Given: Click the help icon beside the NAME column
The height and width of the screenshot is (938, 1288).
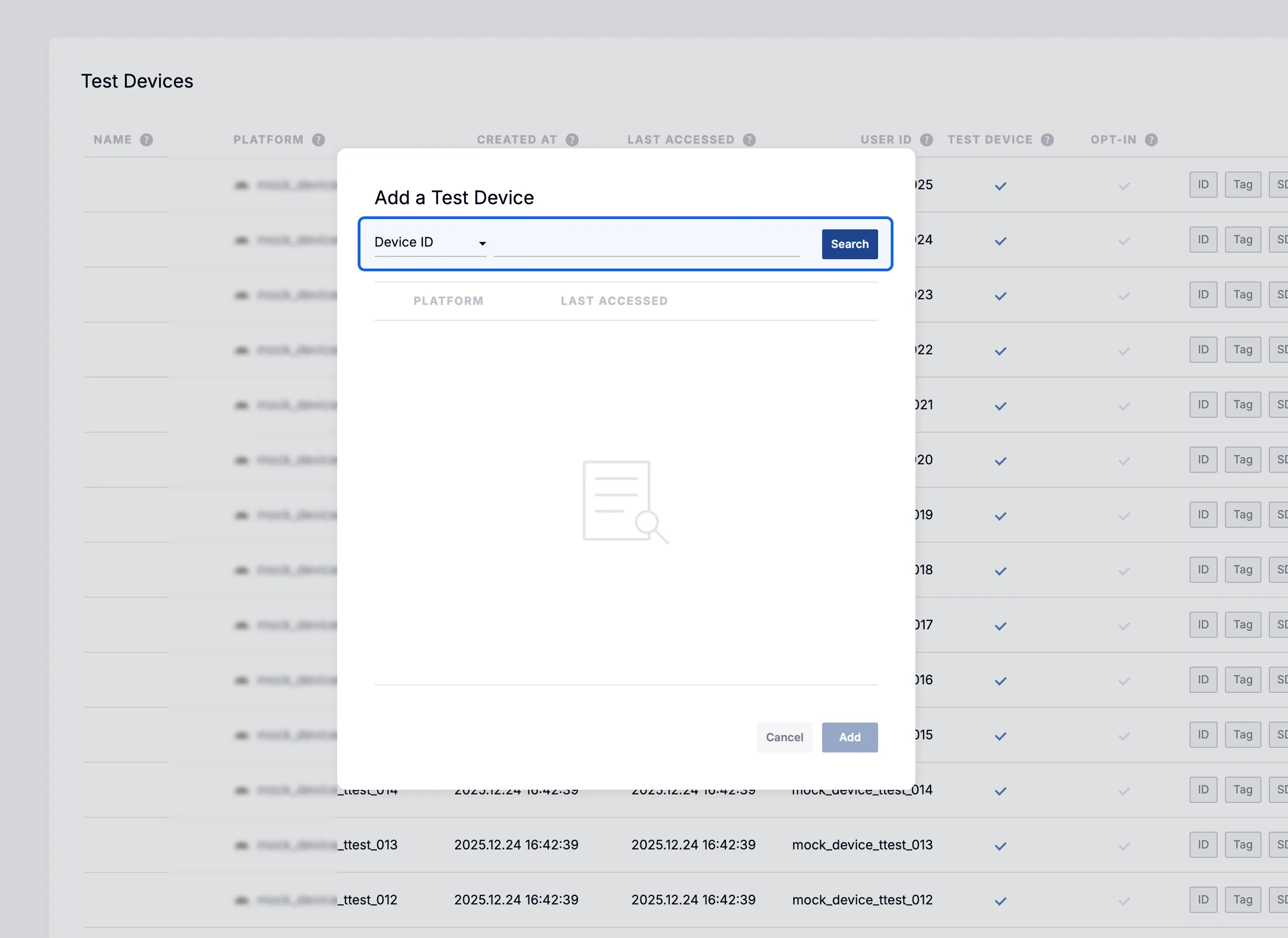Looking at the screenshot, I should (x=146, y=140).
